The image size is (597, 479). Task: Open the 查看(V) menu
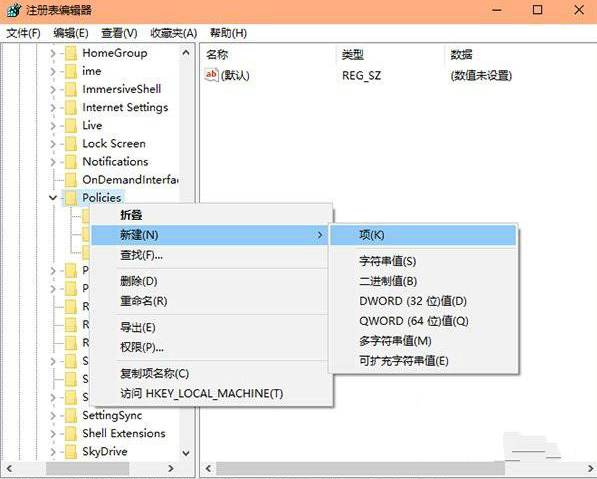click(119, 34)
